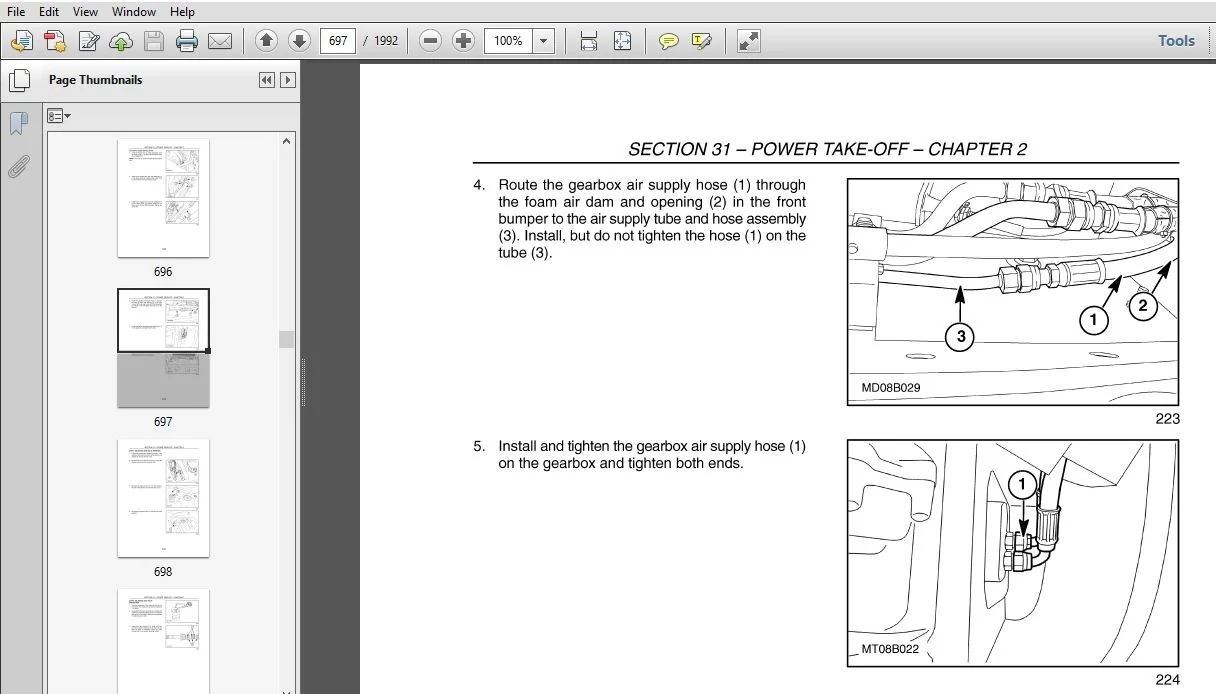Click the figure label 'MT08B022'

890,649
